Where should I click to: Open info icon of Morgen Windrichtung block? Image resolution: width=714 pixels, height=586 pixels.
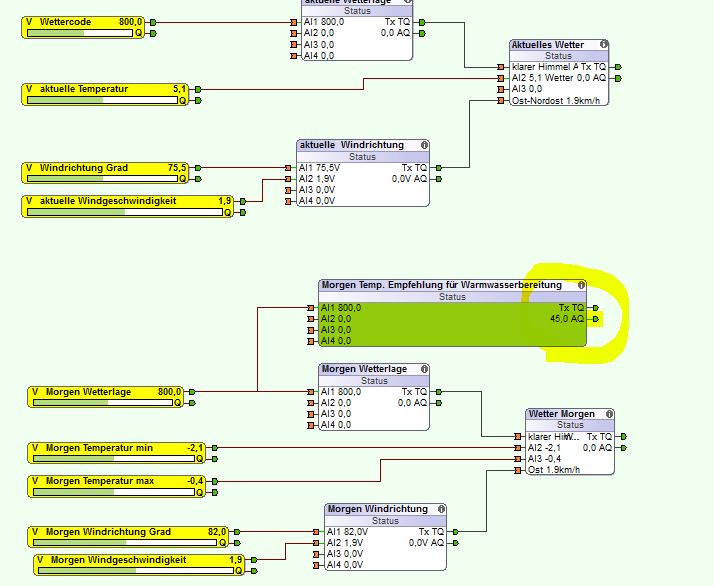(441, 509)
